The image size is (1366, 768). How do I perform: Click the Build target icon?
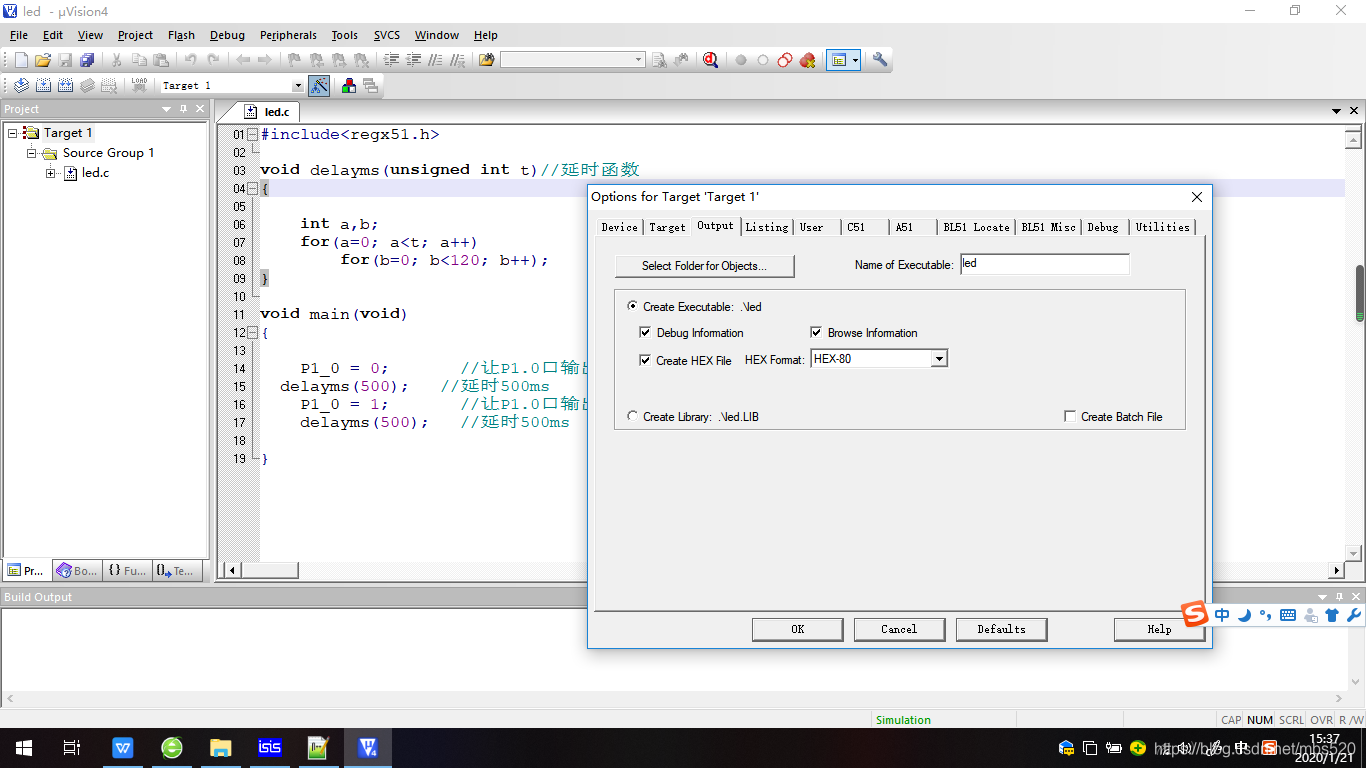coord(43,86)
